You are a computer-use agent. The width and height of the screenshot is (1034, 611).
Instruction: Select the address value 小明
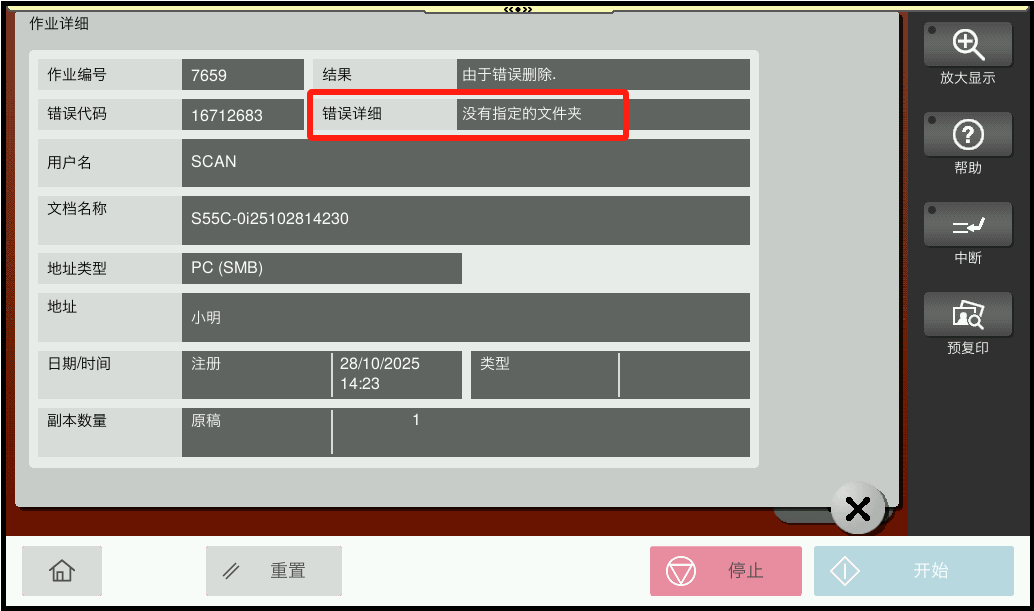(x=465, y=317)
